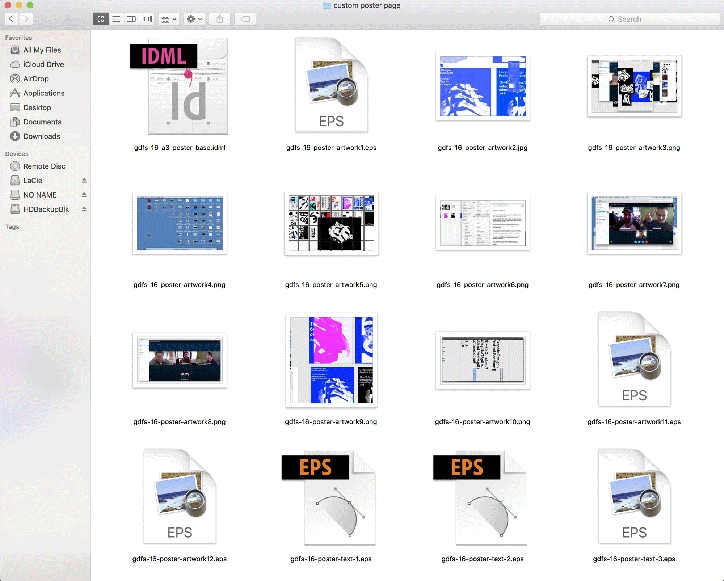Switch to icon view

pos(101,19)
